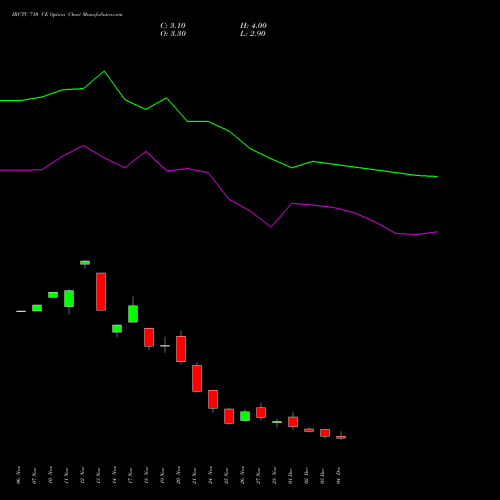Click the red candle above 21 Nov
Viewport: 500px width, 500px height.
click(197, 378)
